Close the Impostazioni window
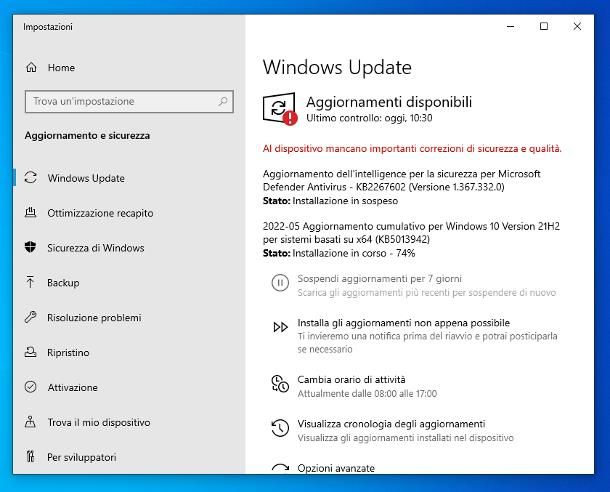 pos(577,26)
